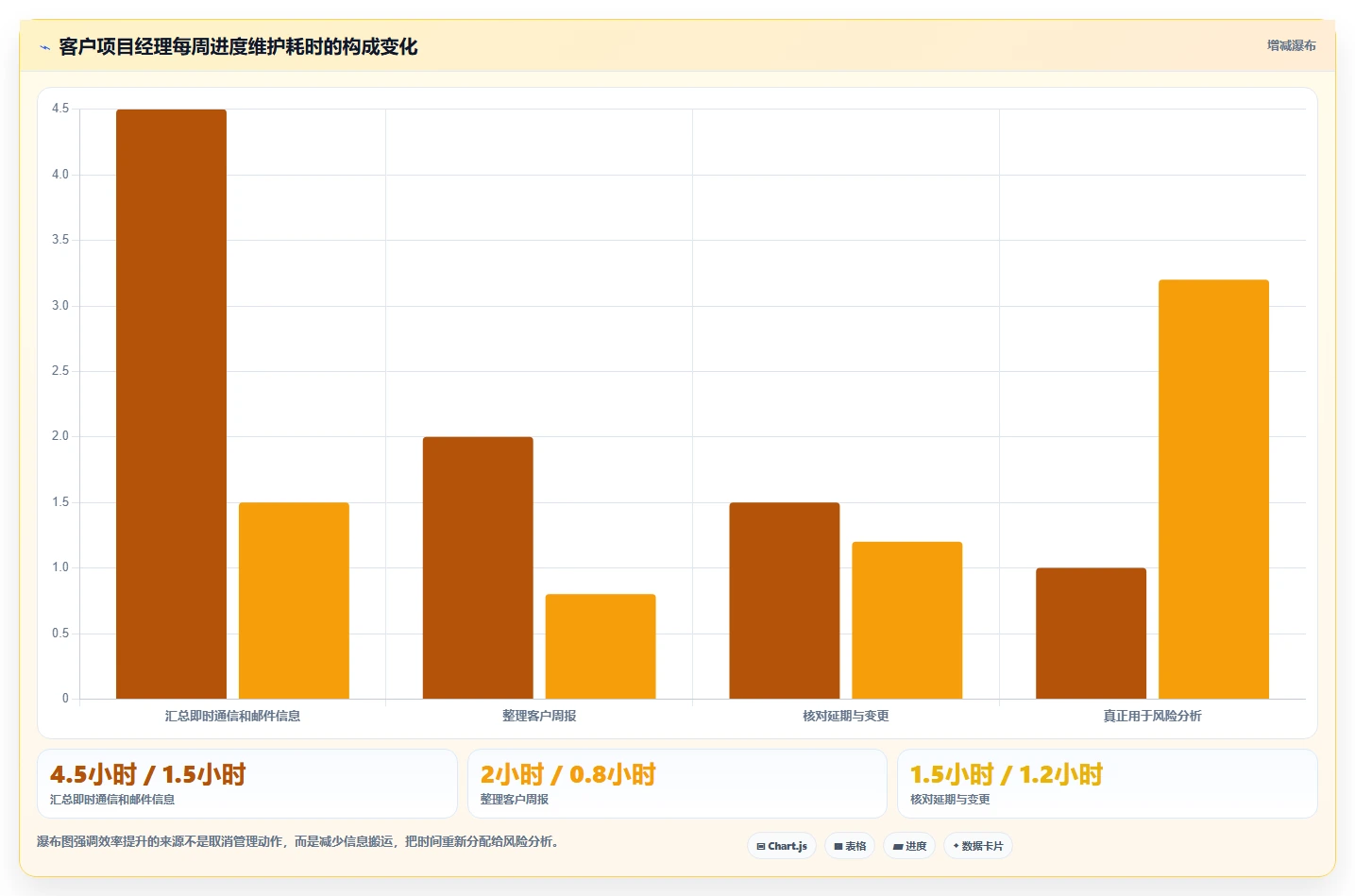This screenshot has height=896, width=1355.
Task: Click the 增减瀑布 label in the header
Action: (x=1291, y=45)
